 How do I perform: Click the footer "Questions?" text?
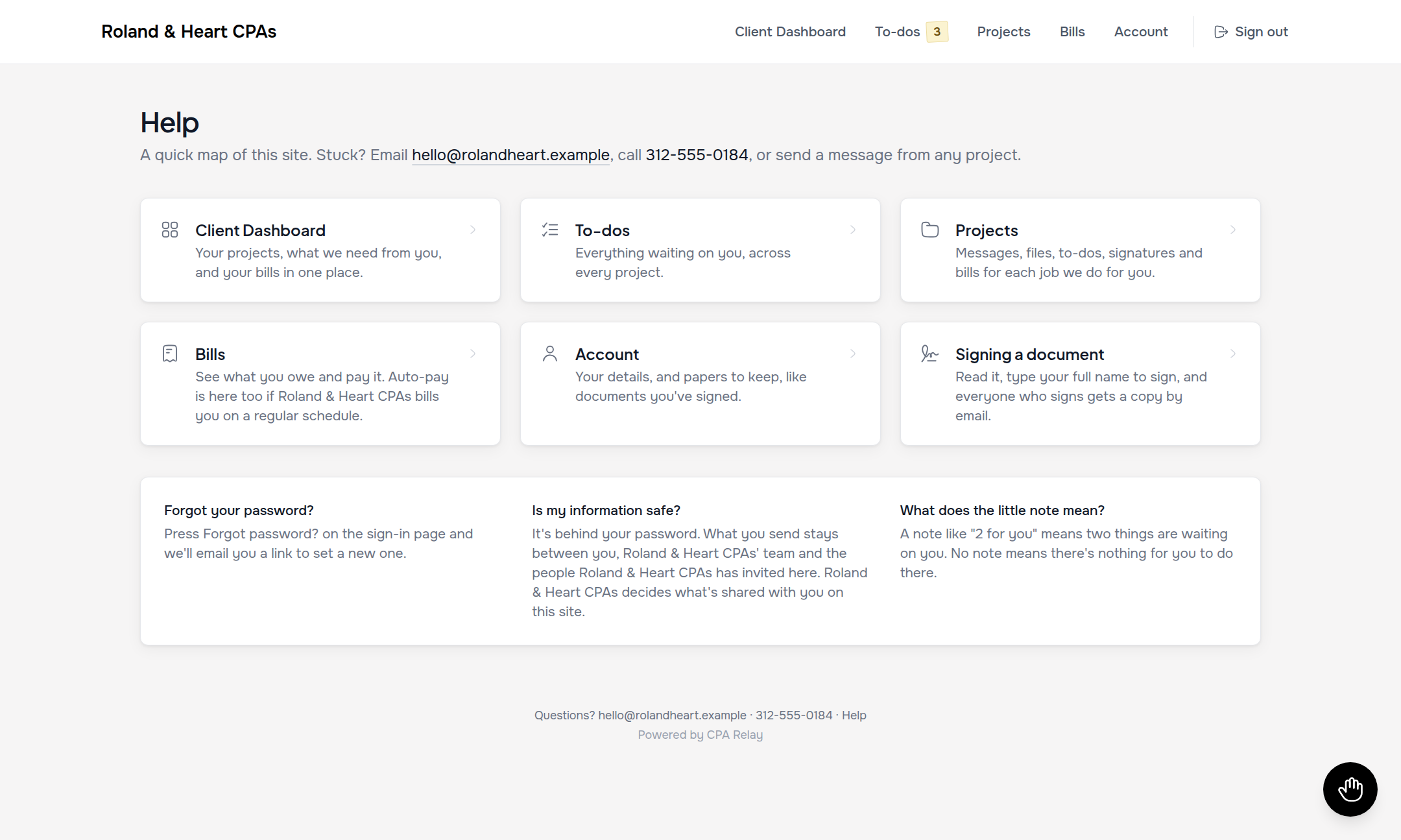coord(564,715)
